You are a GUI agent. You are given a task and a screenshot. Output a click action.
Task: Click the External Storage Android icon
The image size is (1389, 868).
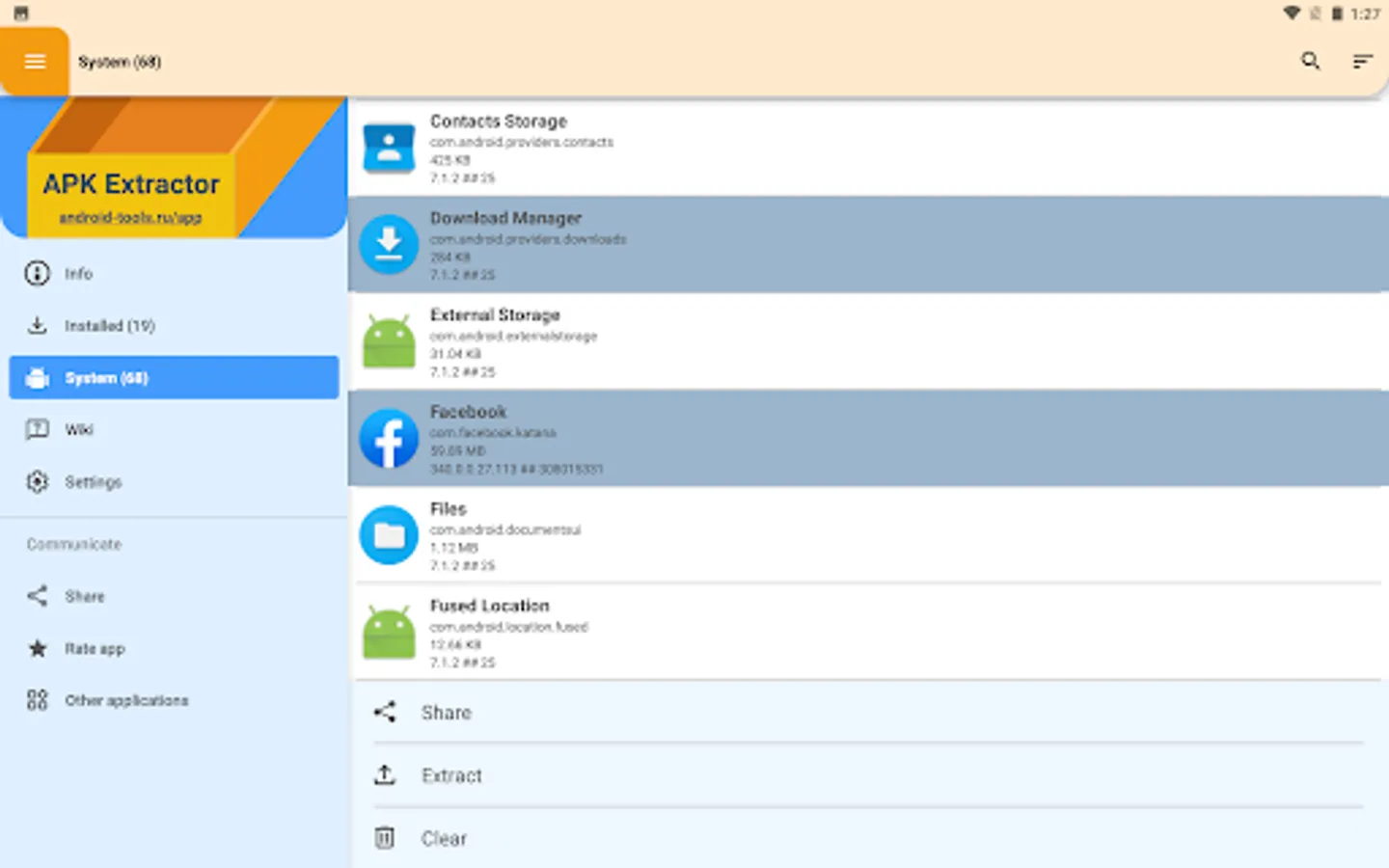[389, 341]
